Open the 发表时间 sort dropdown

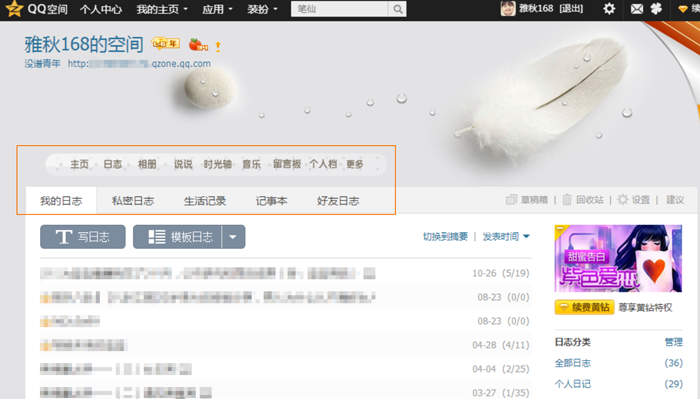(506, 237)
